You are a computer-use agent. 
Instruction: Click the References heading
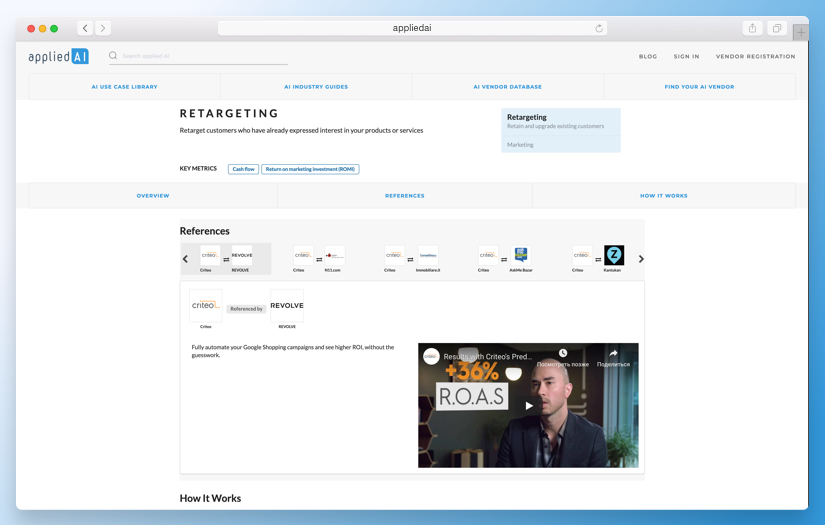(x=205, y=231)
